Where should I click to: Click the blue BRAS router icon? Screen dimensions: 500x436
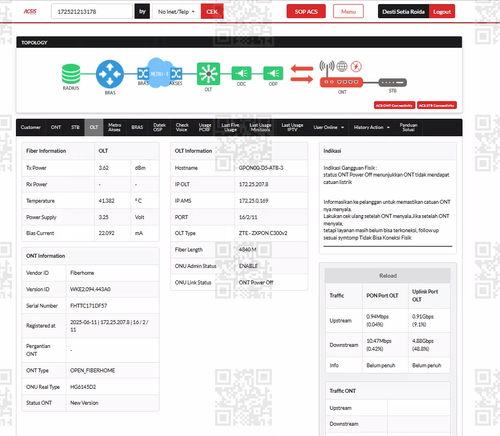pos(110,74)
